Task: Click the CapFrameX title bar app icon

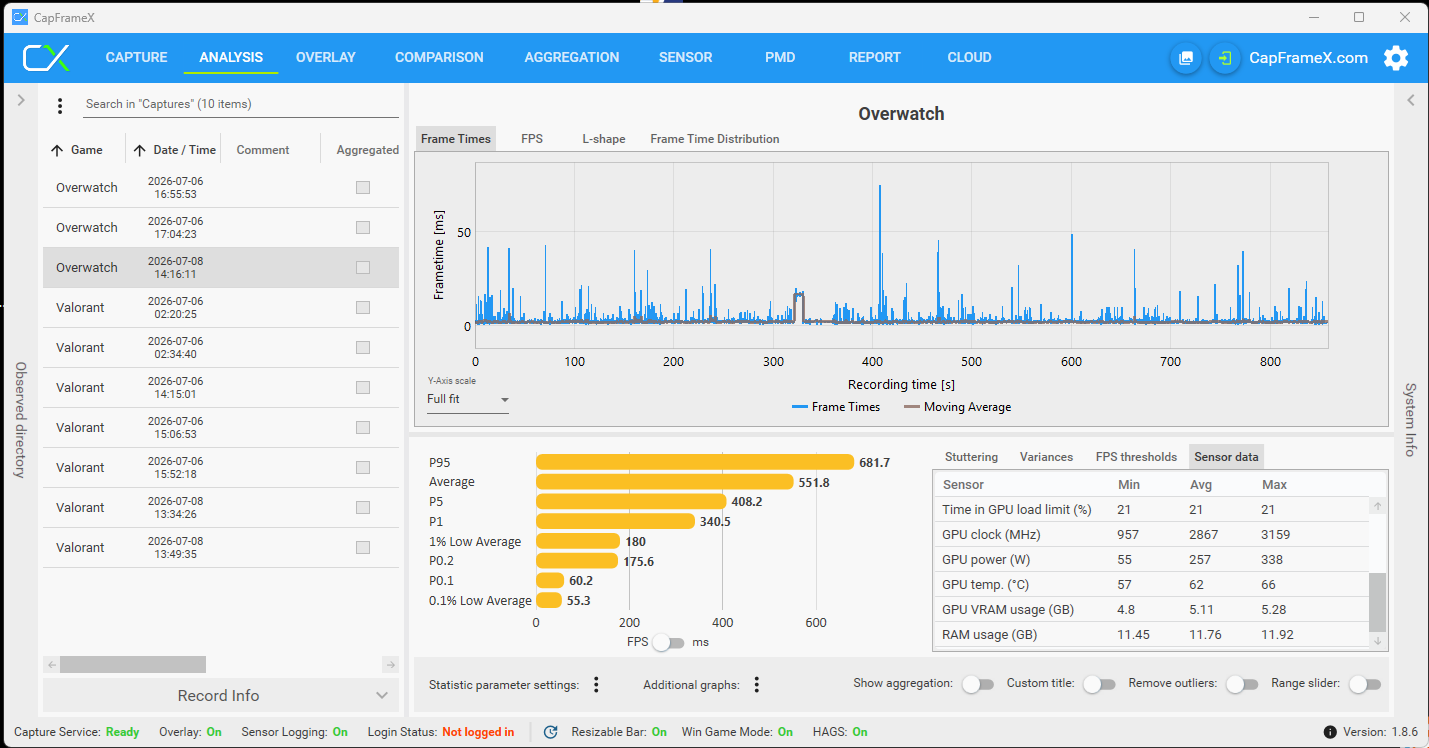Action: click(19, 17)
